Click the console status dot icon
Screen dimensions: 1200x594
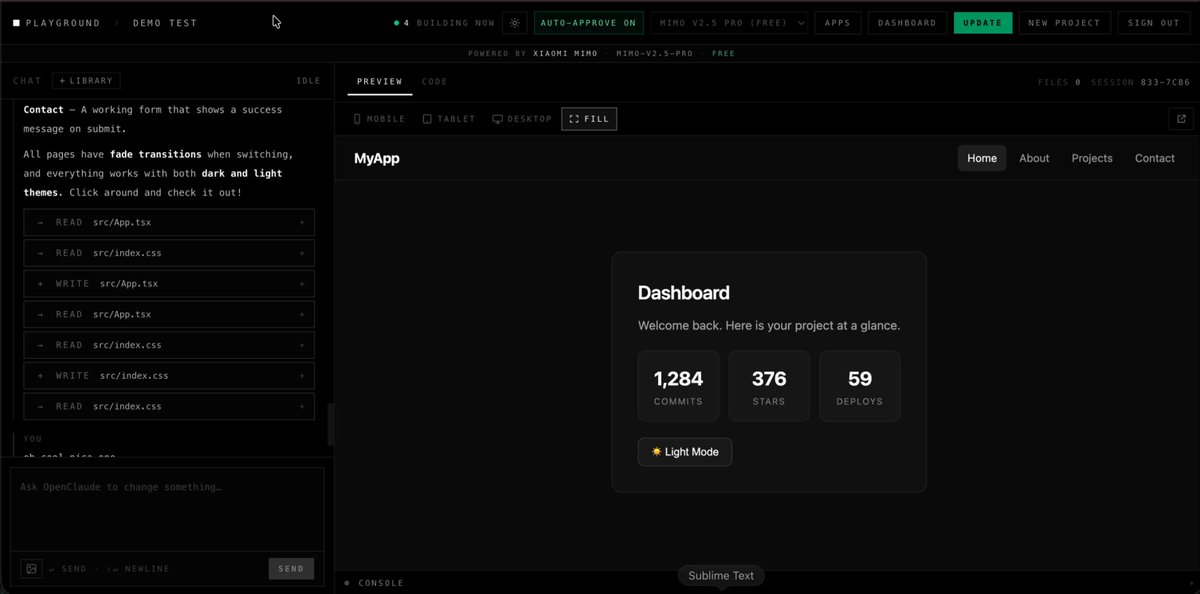(x=347, y=583)
